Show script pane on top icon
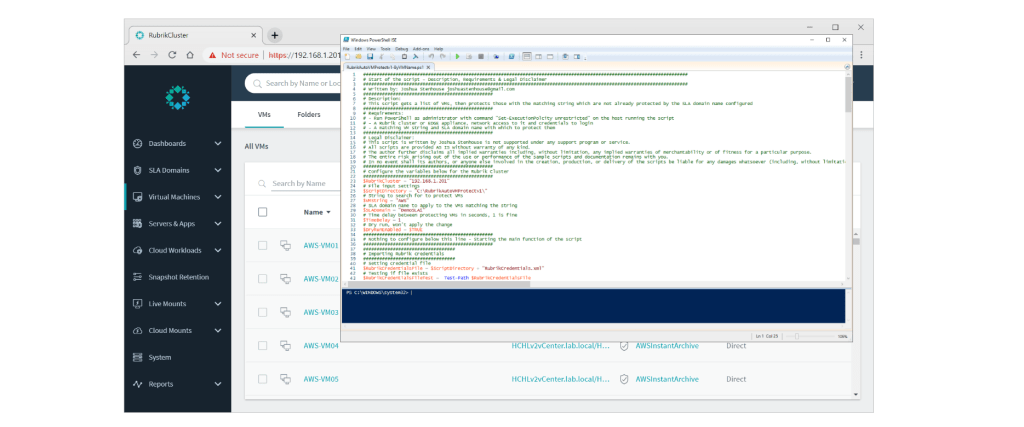Screen dimensions: 1024x427 coord(527,57)
